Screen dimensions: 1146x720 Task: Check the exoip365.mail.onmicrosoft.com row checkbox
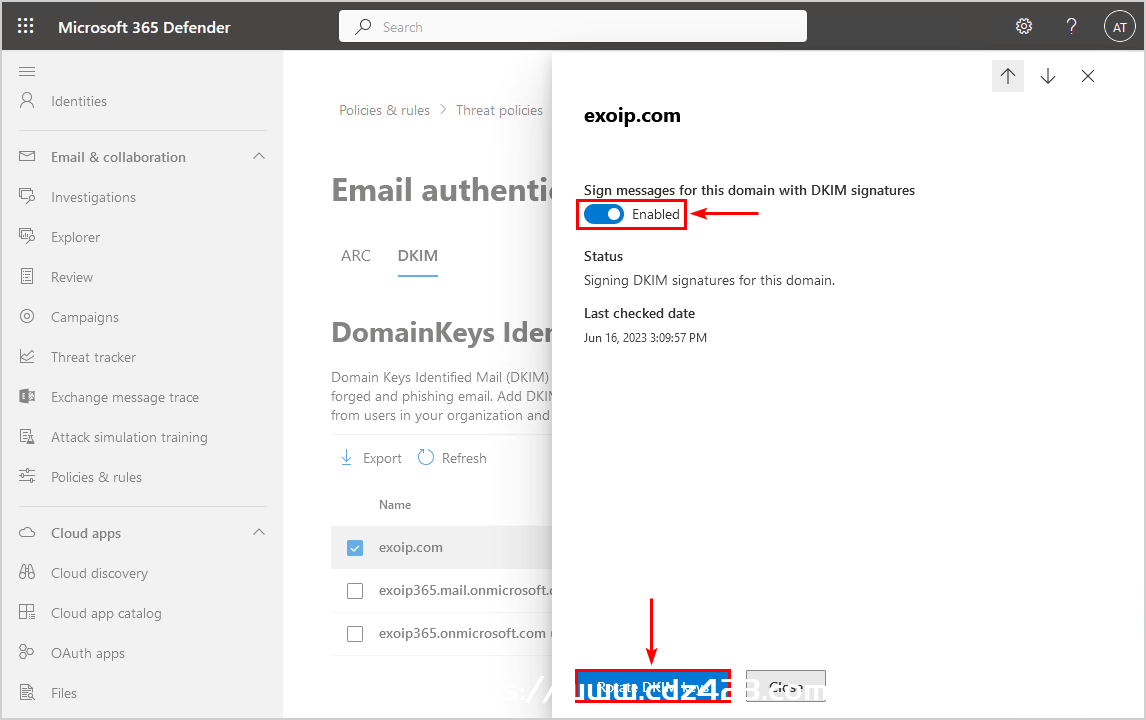[x=354, y=591]
